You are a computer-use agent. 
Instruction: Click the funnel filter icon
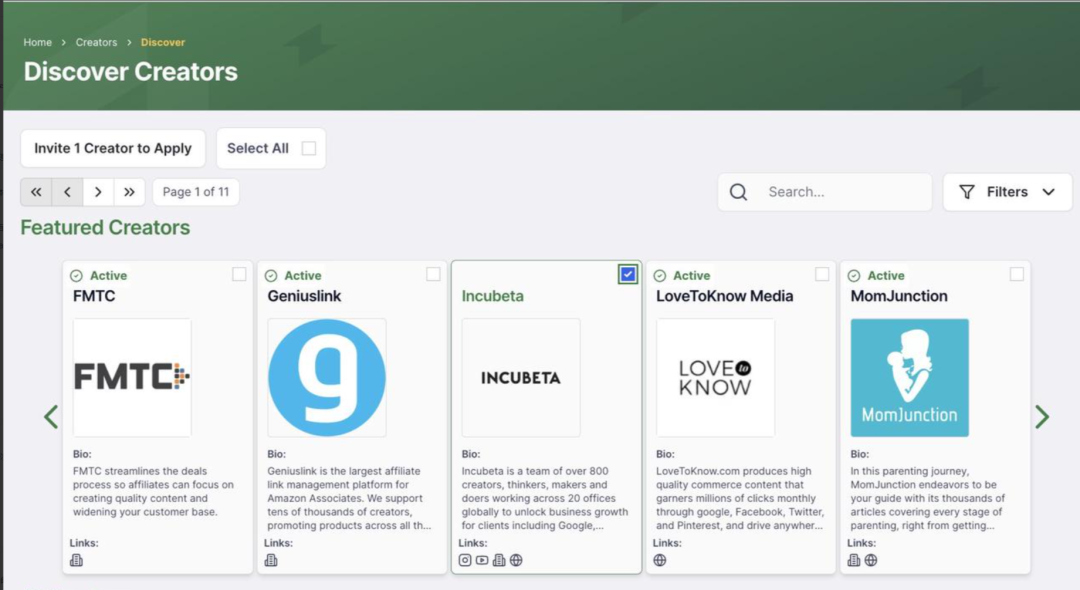coord(967,192)
